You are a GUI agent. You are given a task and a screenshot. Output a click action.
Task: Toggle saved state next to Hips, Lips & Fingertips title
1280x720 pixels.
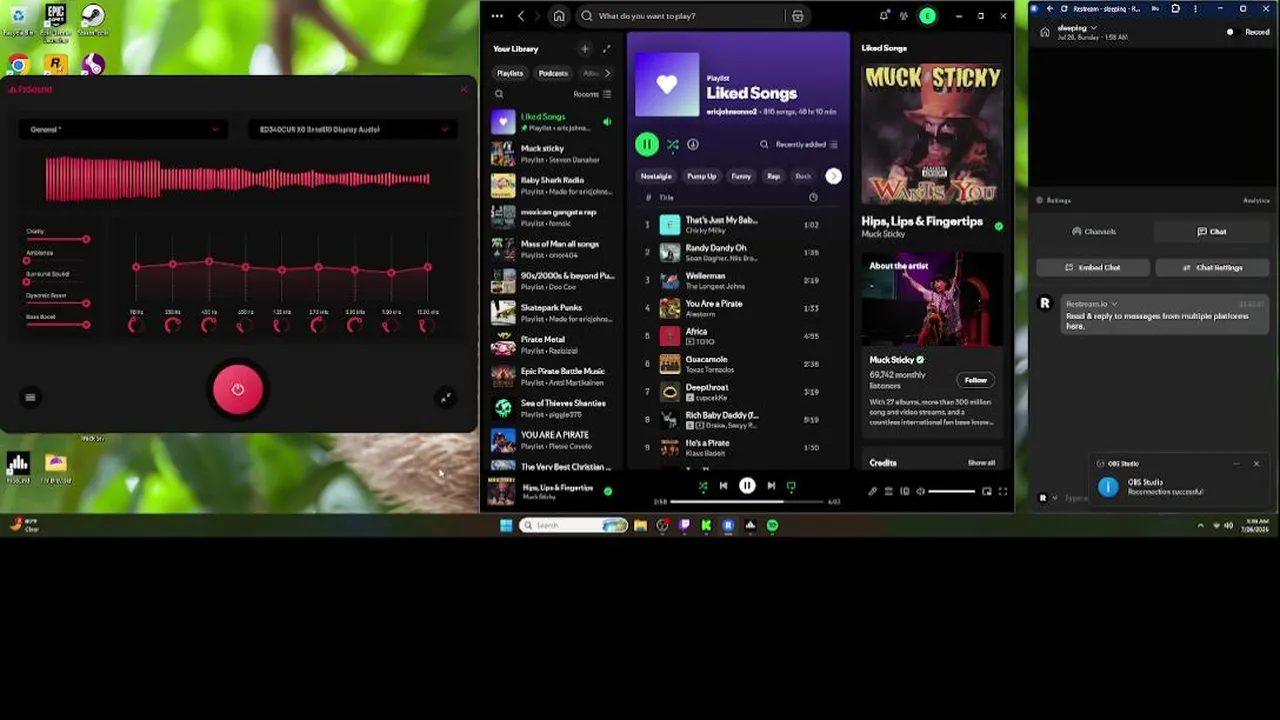click(x=998, y=226)
